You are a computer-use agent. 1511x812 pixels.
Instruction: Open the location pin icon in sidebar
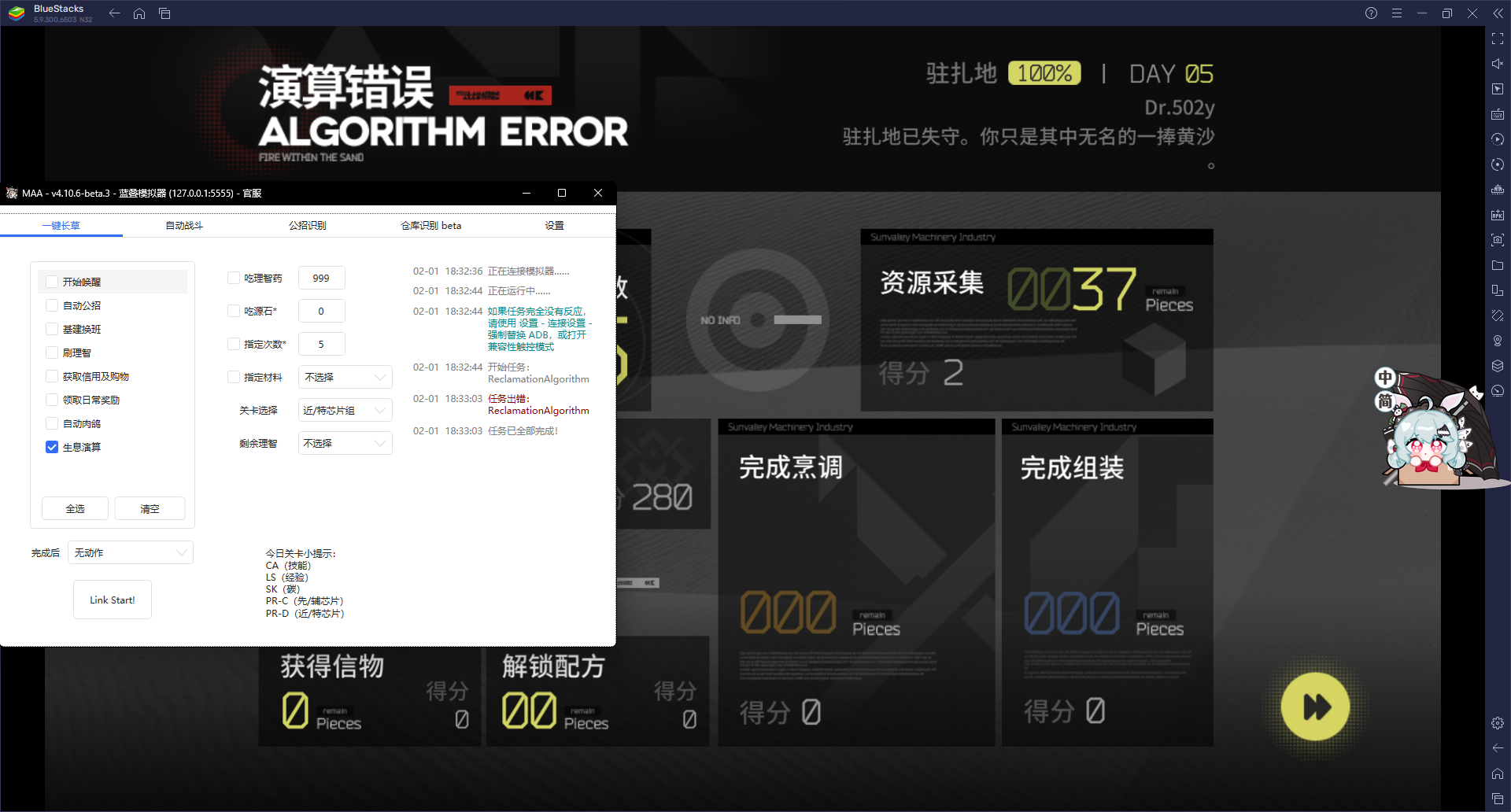[x=1498, y=341]
